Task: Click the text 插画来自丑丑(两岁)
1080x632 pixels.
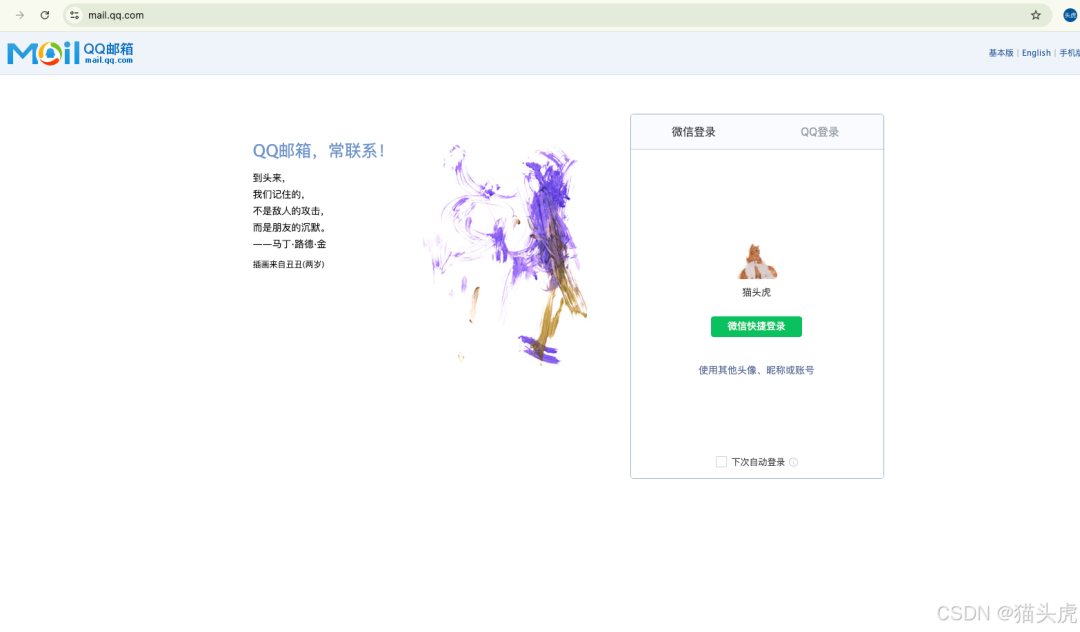Action: click(x=289, y=264)
